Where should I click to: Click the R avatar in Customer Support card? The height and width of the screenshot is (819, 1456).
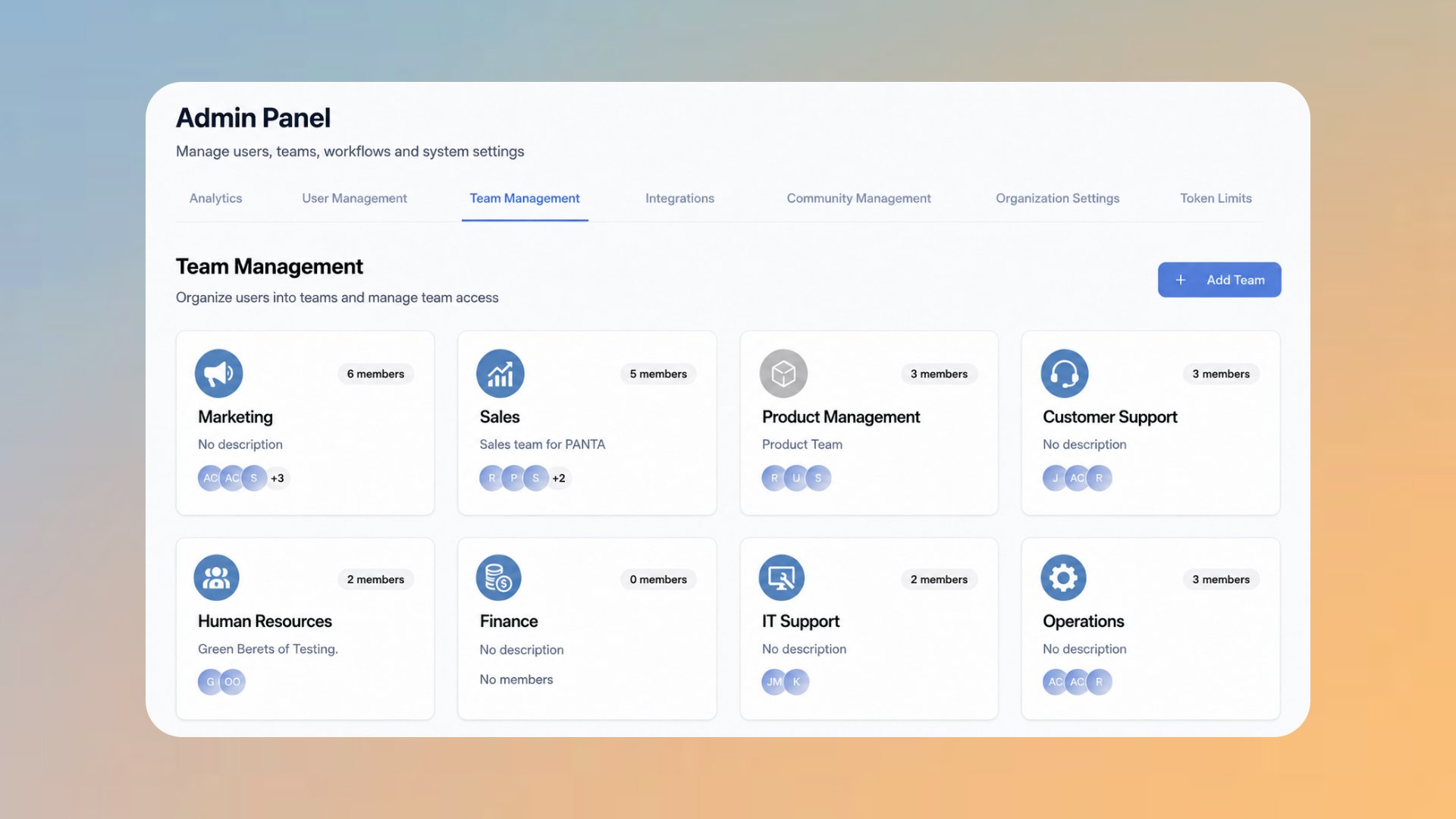1099,478
